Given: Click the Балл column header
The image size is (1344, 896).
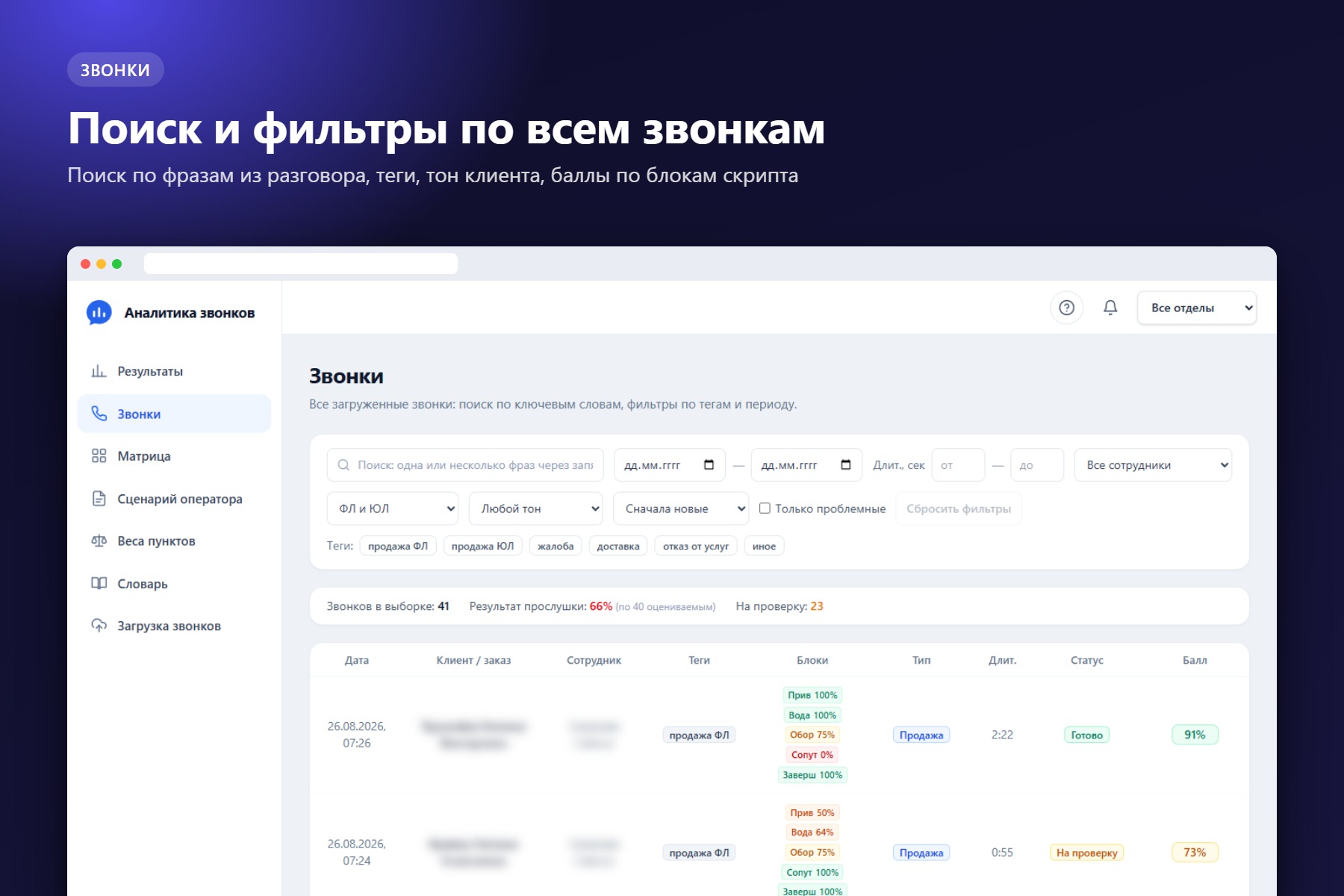Looking at the screenshot, I should (1195, 660).
